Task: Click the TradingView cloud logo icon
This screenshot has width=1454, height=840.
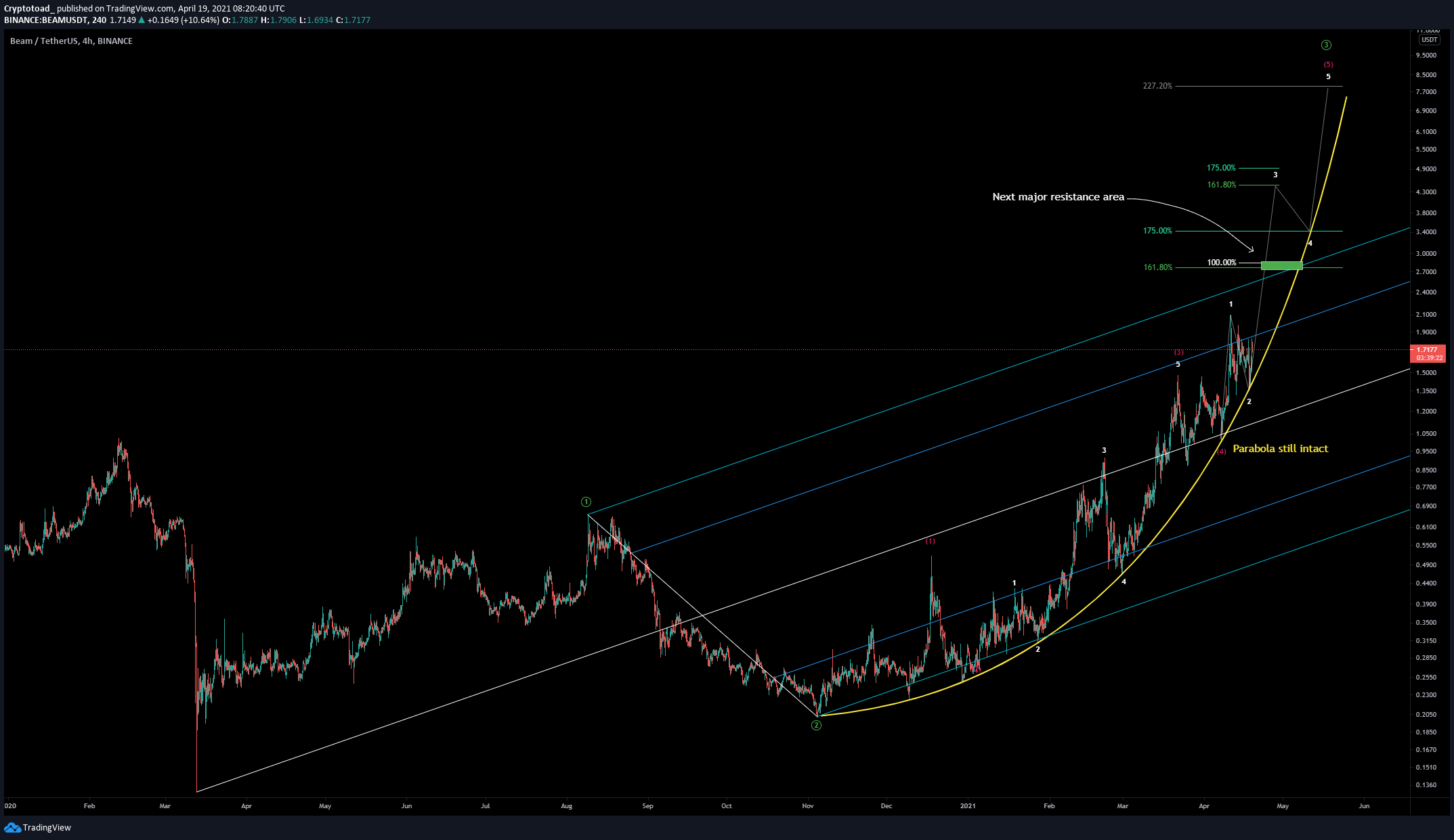Action: [x=12, y=827]
